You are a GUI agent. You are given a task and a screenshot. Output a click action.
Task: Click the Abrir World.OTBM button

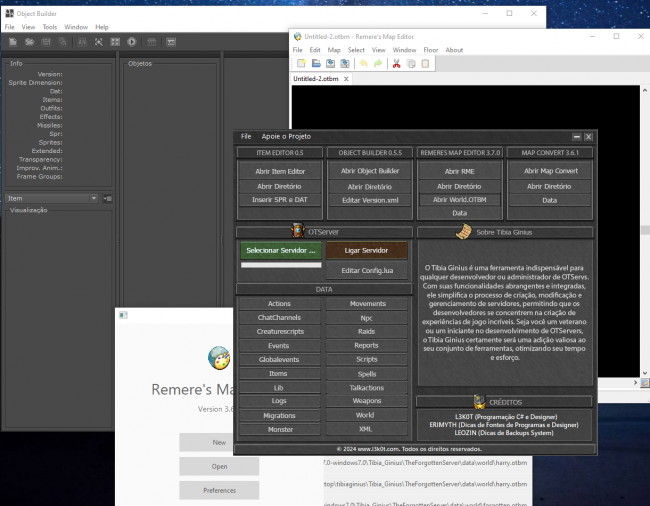pyautogui.click(x=460, y=200)
